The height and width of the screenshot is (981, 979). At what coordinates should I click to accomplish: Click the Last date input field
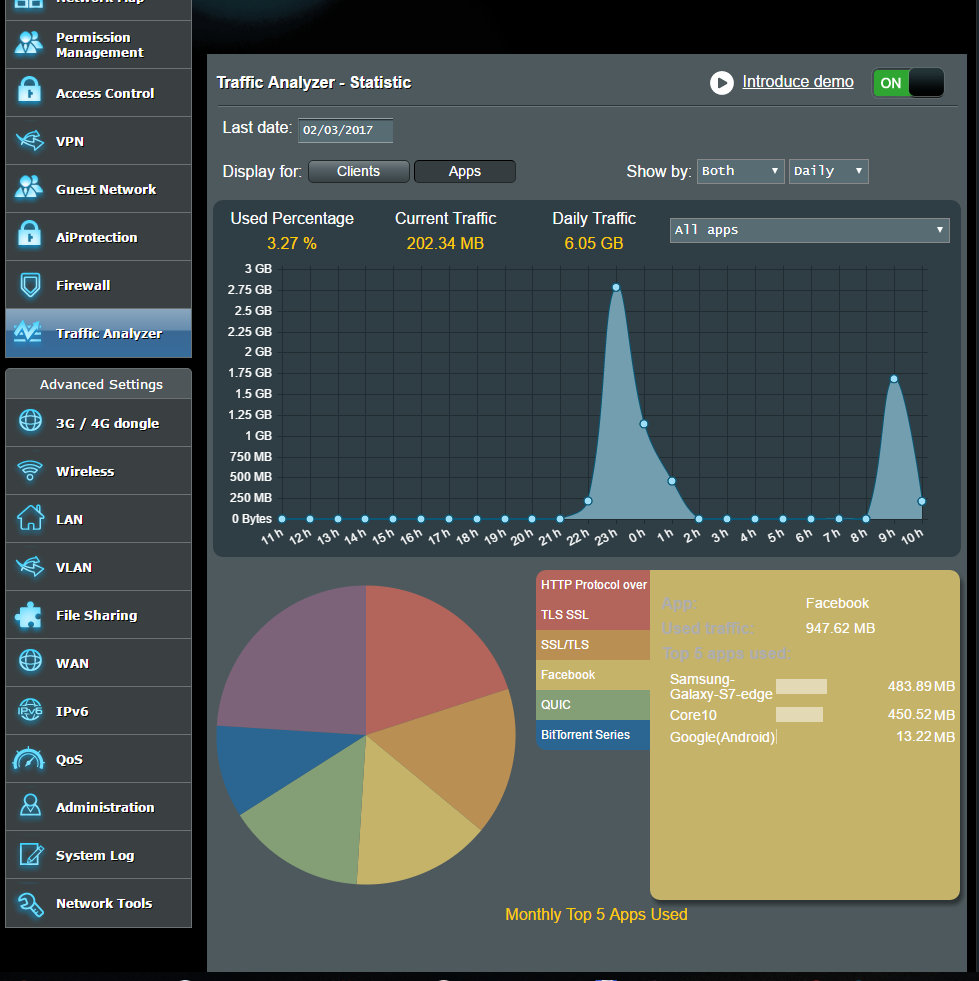tap(346, 130)
